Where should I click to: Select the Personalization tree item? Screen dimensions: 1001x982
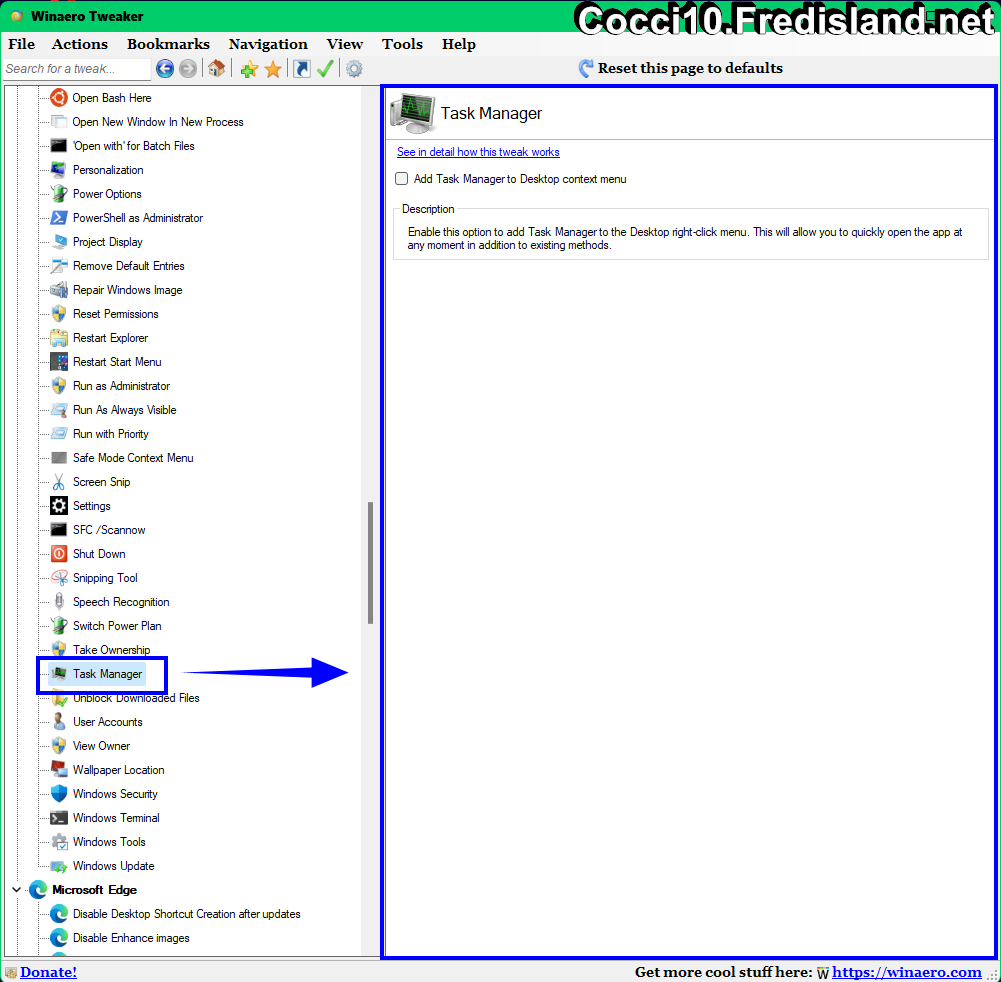pyautogui.click(x=108, y=170)
